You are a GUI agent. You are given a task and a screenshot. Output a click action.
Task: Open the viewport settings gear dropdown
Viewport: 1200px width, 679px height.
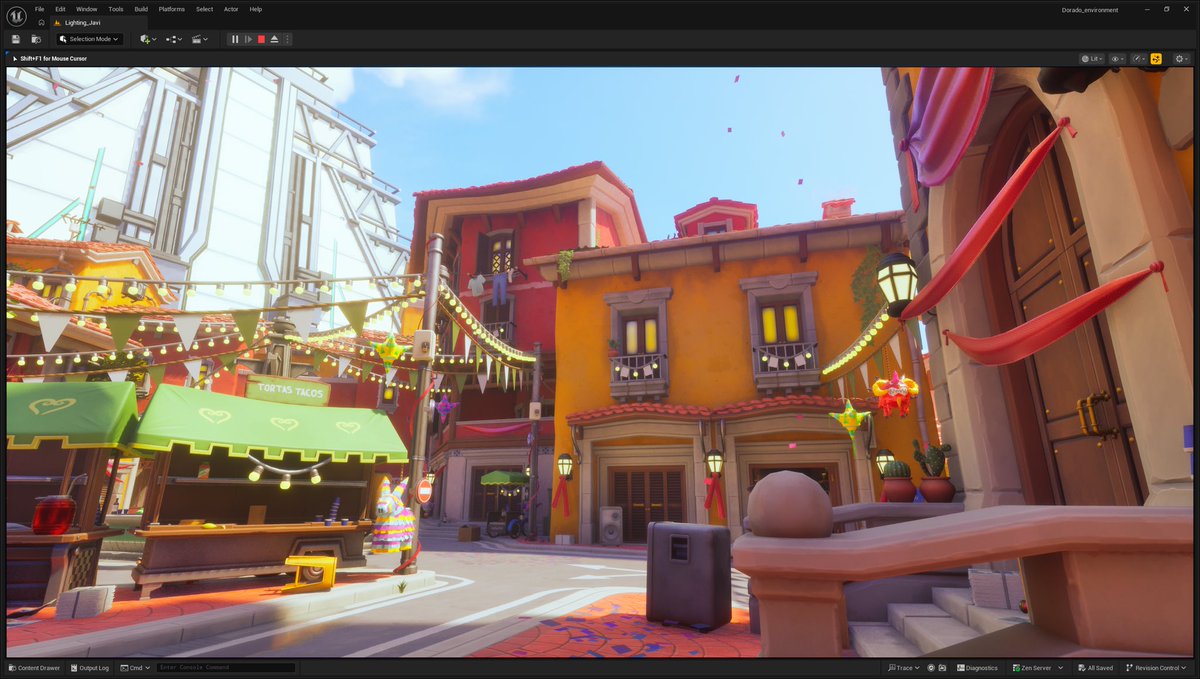click(x=1180, y=59)
